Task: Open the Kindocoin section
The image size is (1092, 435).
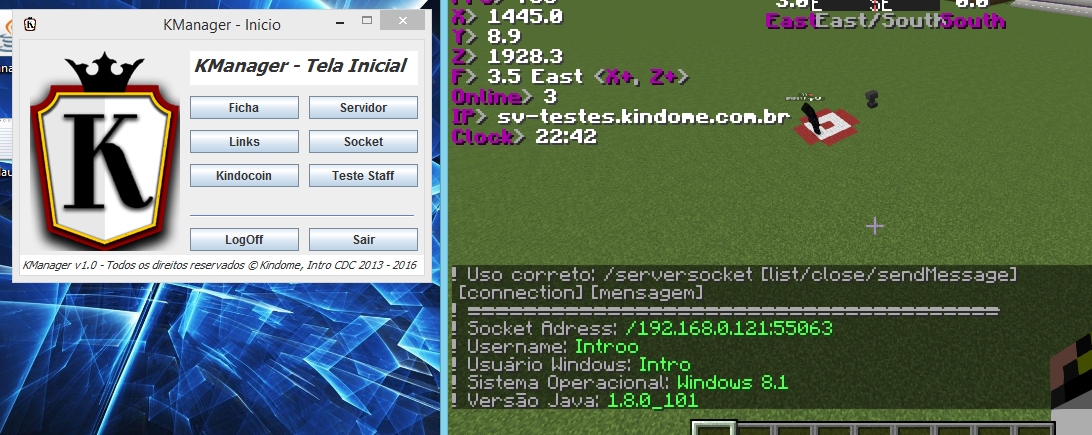Action: coord(244,175)
